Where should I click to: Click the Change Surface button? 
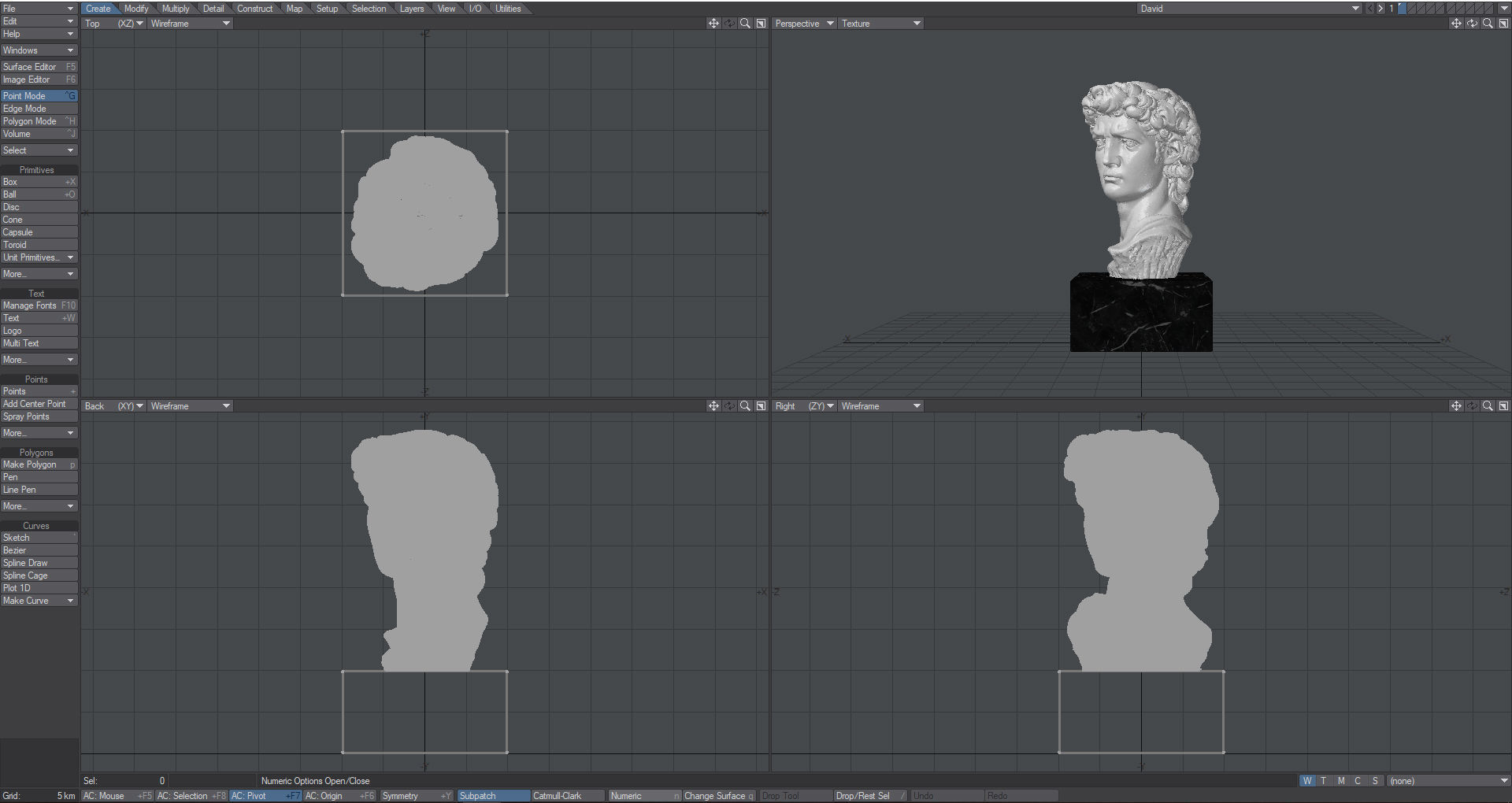(719, 796)
